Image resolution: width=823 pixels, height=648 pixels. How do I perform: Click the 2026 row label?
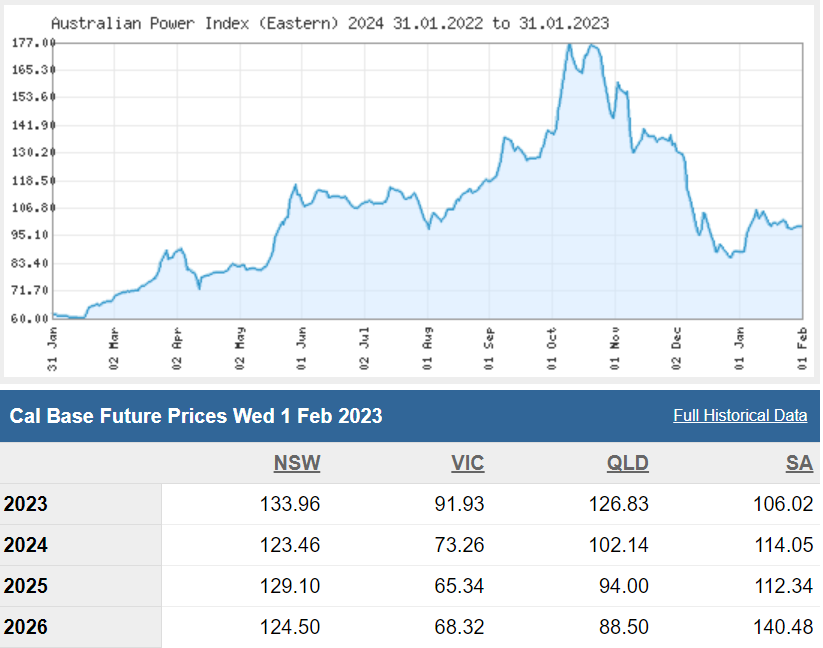click(26, 627)
